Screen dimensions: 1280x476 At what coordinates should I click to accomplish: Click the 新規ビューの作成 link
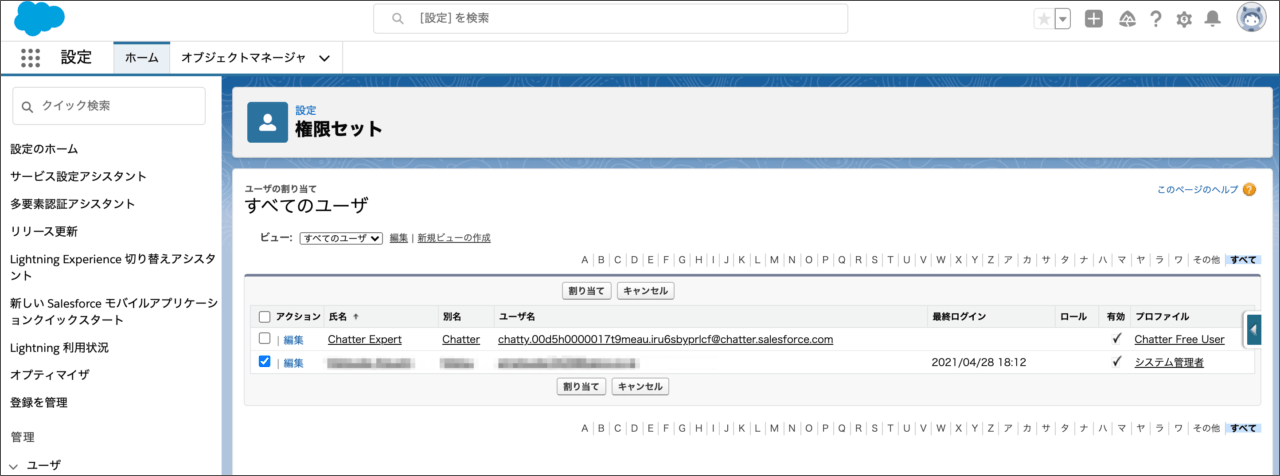click(454, 238)
